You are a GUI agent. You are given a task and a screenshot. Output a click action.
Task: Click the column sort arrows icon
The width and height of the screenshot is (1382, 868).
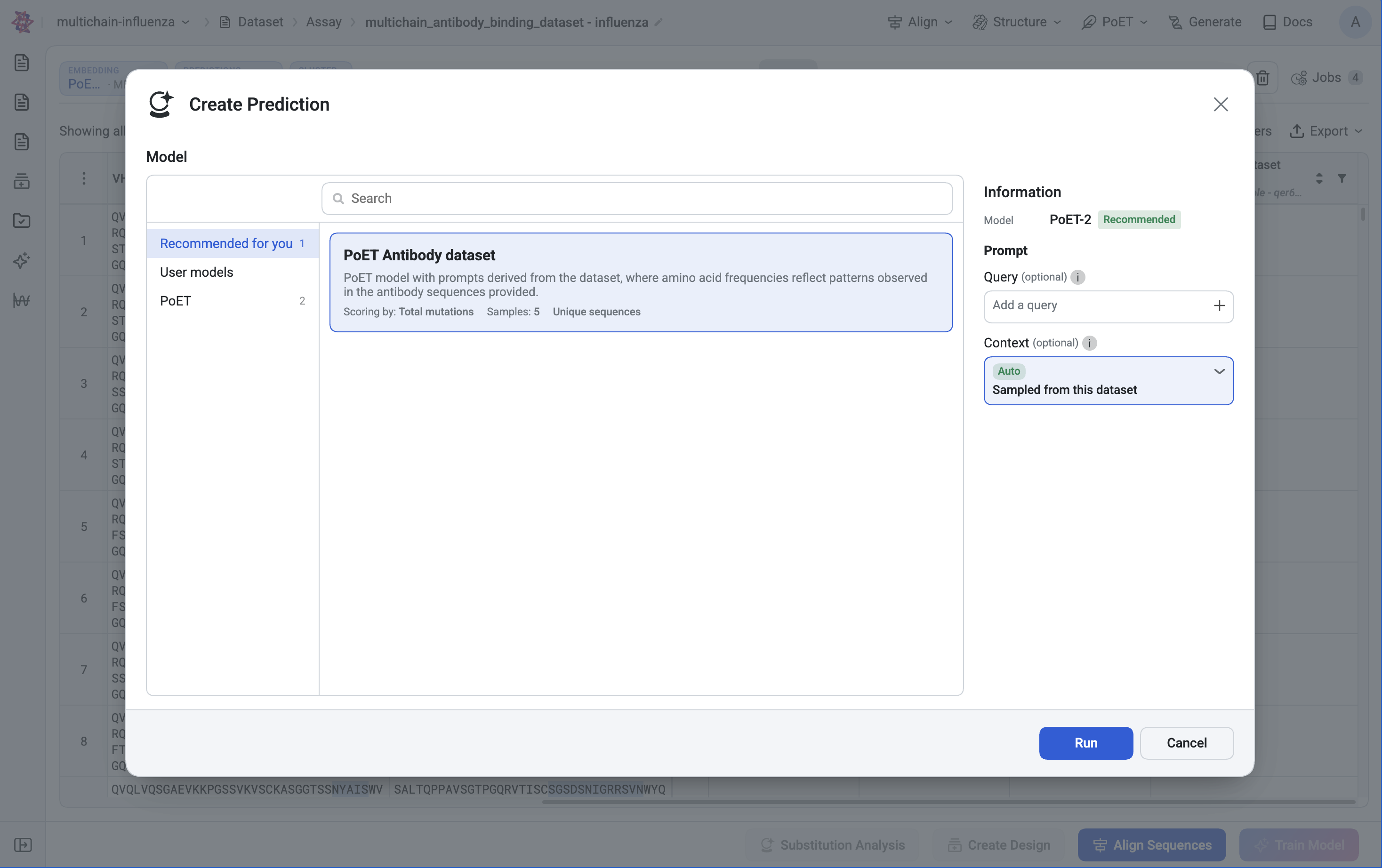pos(1319,178)
